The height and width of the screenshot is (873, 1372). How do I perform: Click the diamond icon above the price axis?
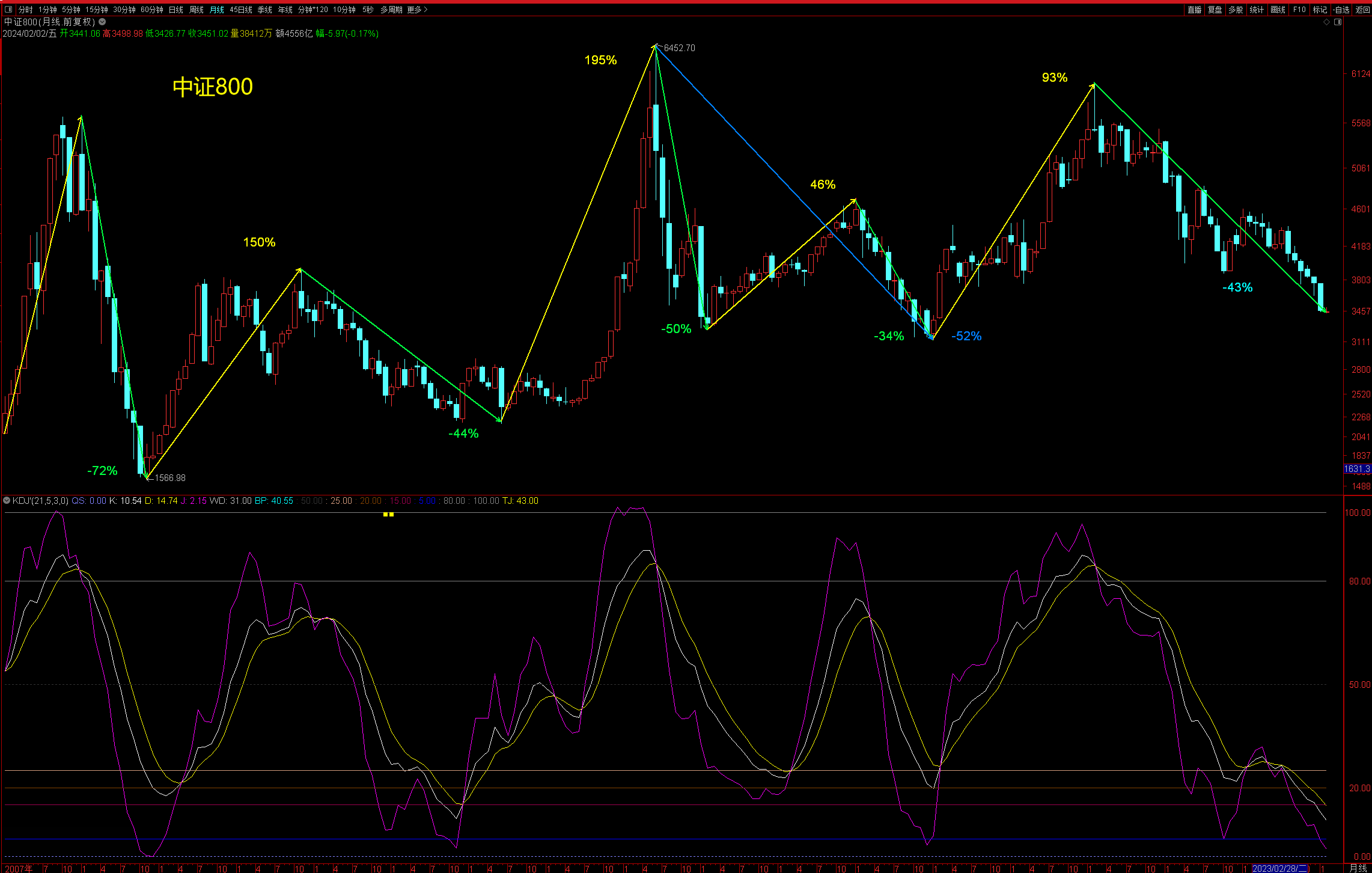pyautogui.click(x=1327, y=22)
